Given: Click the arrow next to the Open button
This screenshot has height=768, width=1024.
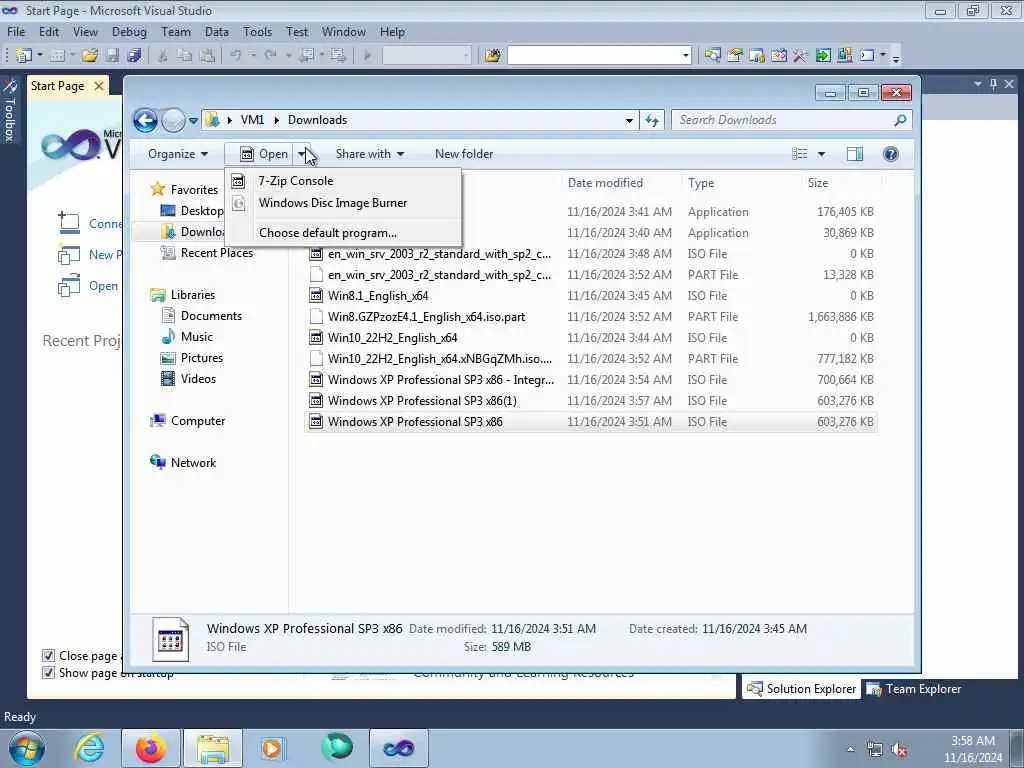Looking at the screenshot, I should pyautogui.click(x=302, y=154).
